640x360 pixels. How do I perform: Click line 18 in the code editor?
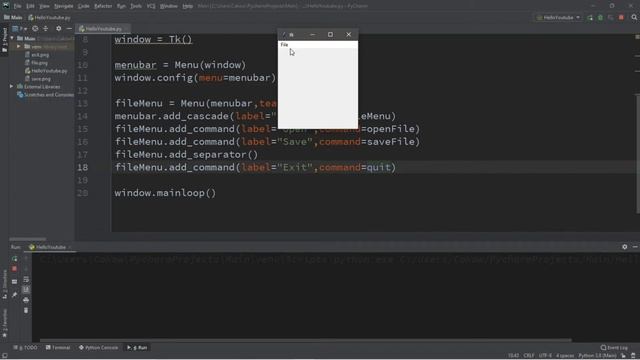click(255, 167)
